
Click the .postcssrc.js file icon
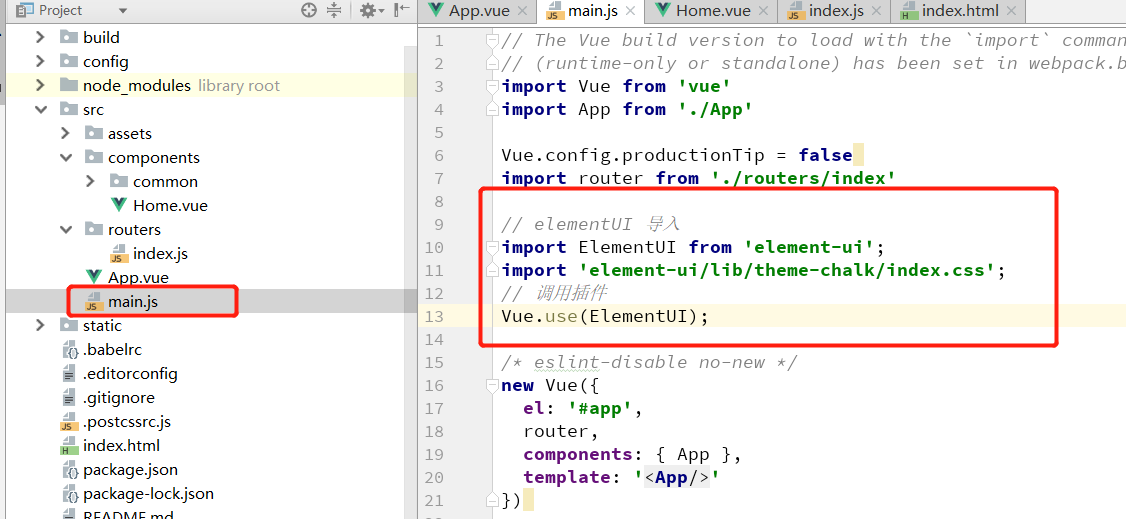[70, 422]
